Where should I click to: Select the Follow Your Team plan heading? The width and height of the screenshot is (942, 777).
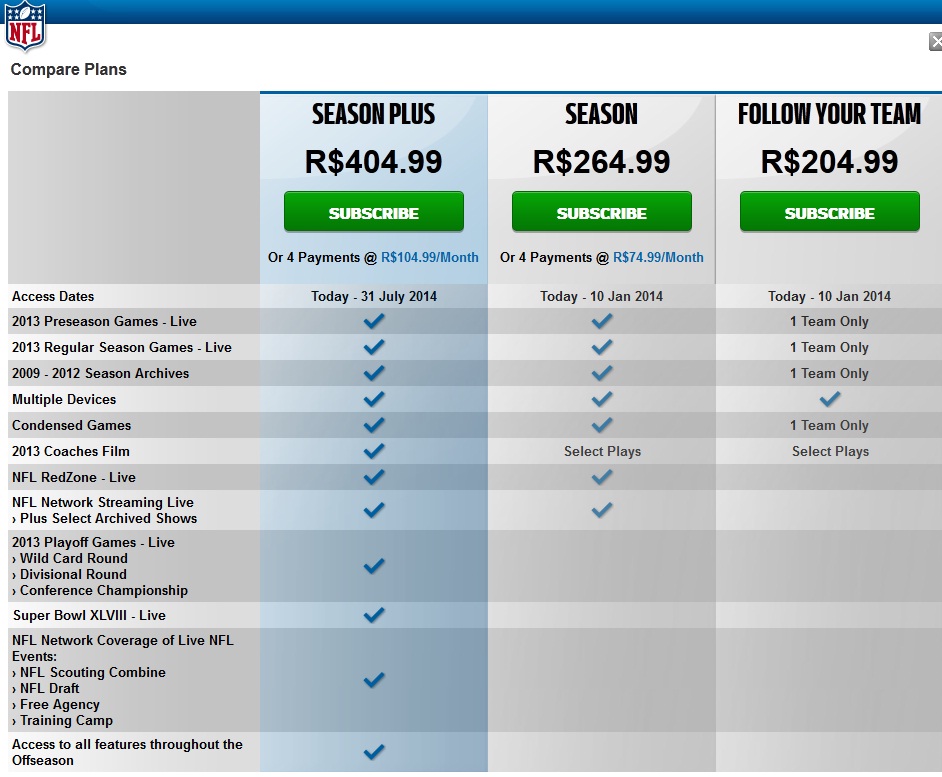click(x=830, y=114)
